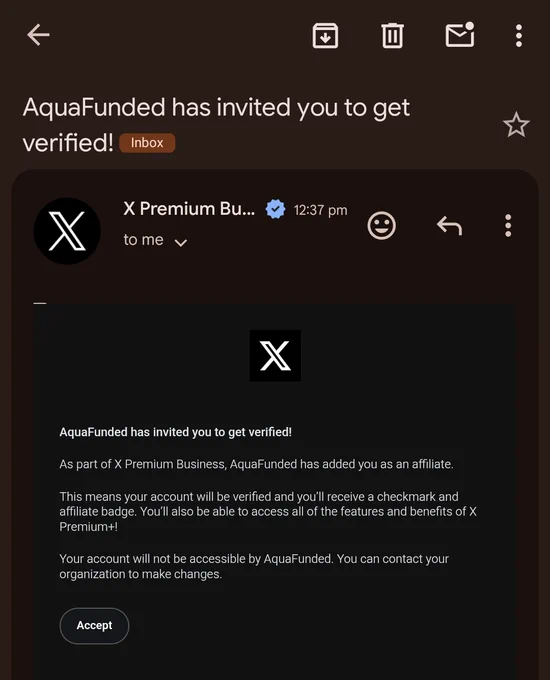Open the message options three-dot menu
Screen dimensions: 550x680
point(508,226)
